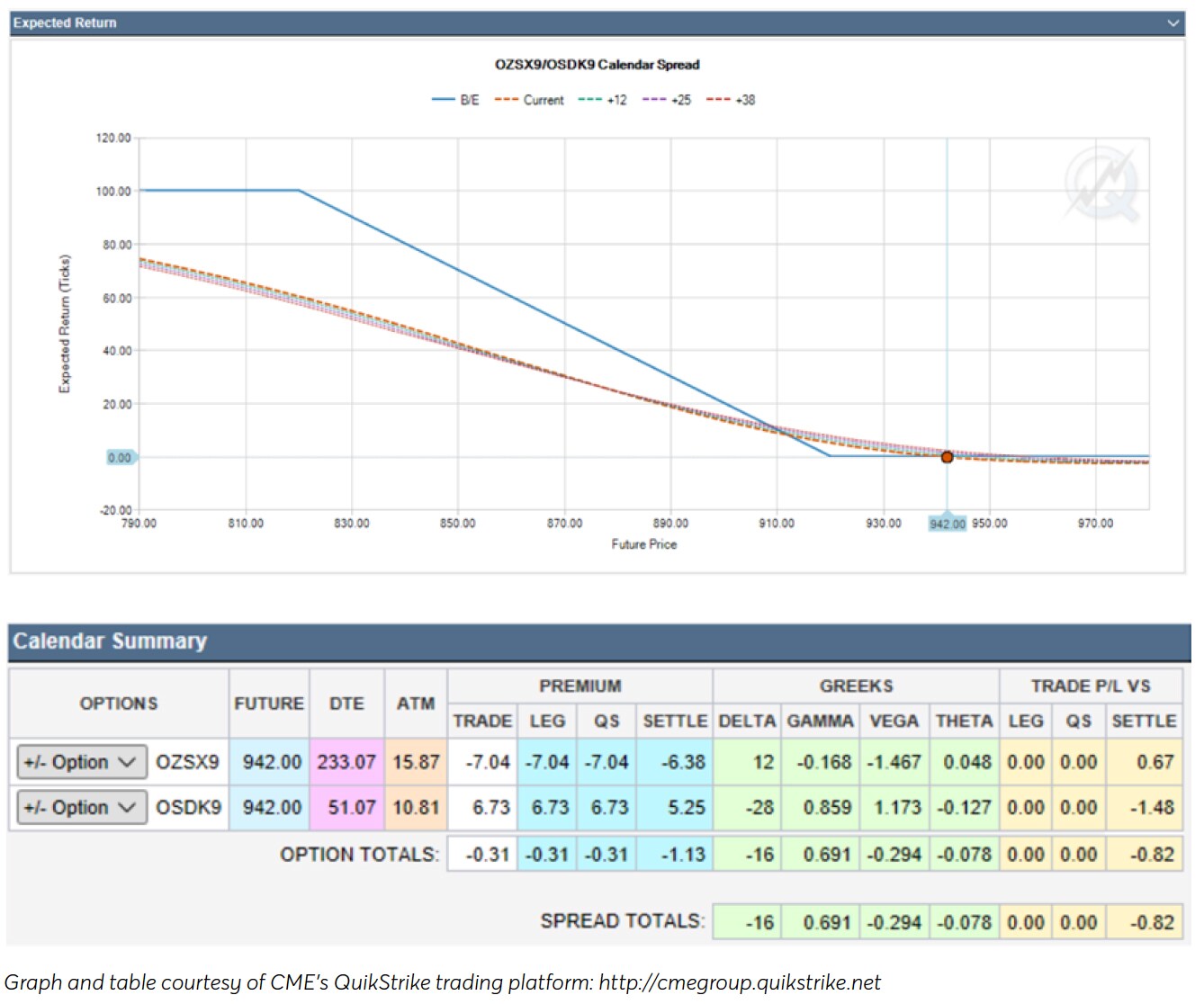The width and height of the screenshot is (1204, 1004).
Task: Click the orange current-price marker on chart
Action: click(947, 457)
